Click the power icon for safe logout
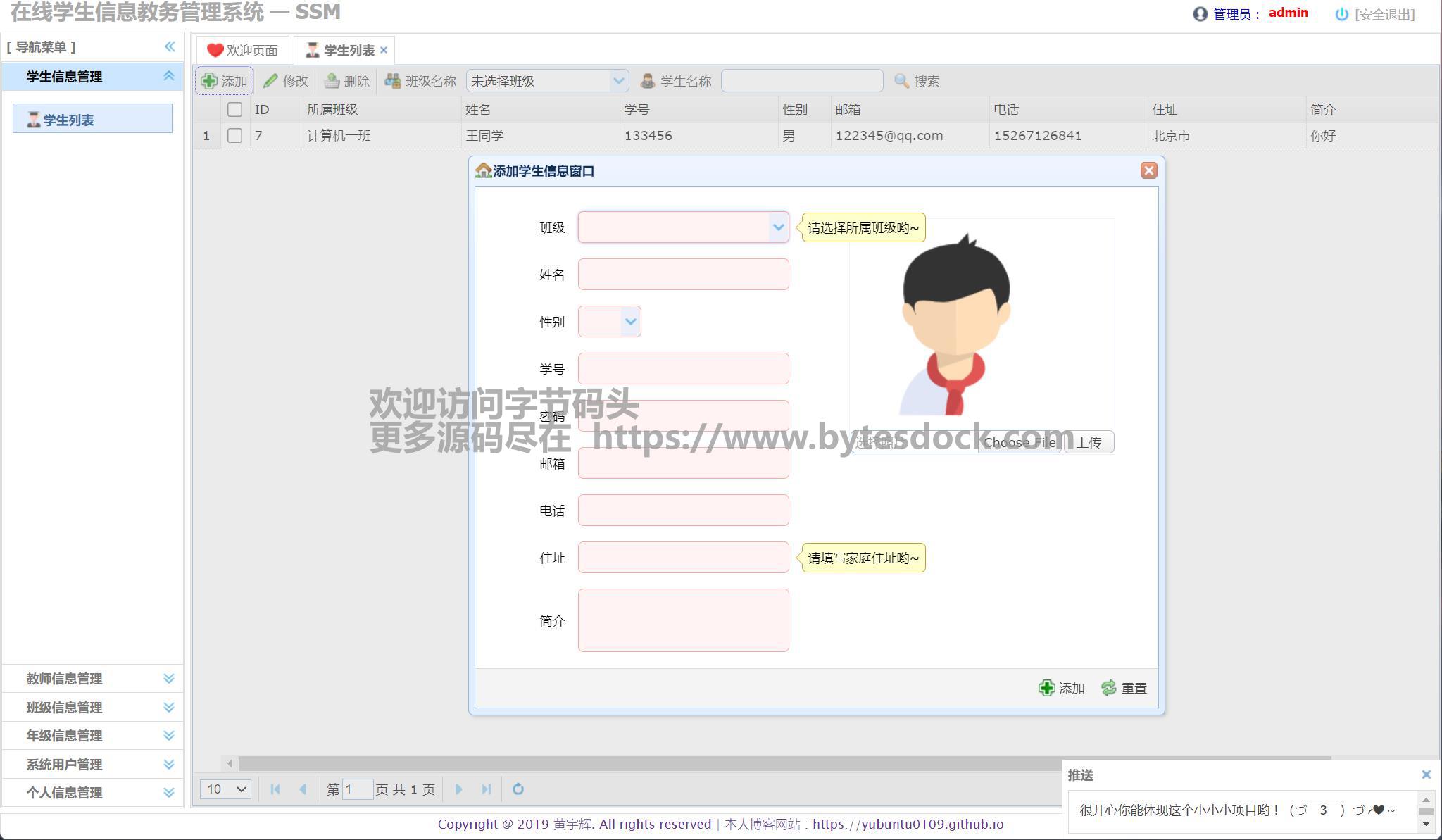1442x840 pixels. pos(1341,14)
